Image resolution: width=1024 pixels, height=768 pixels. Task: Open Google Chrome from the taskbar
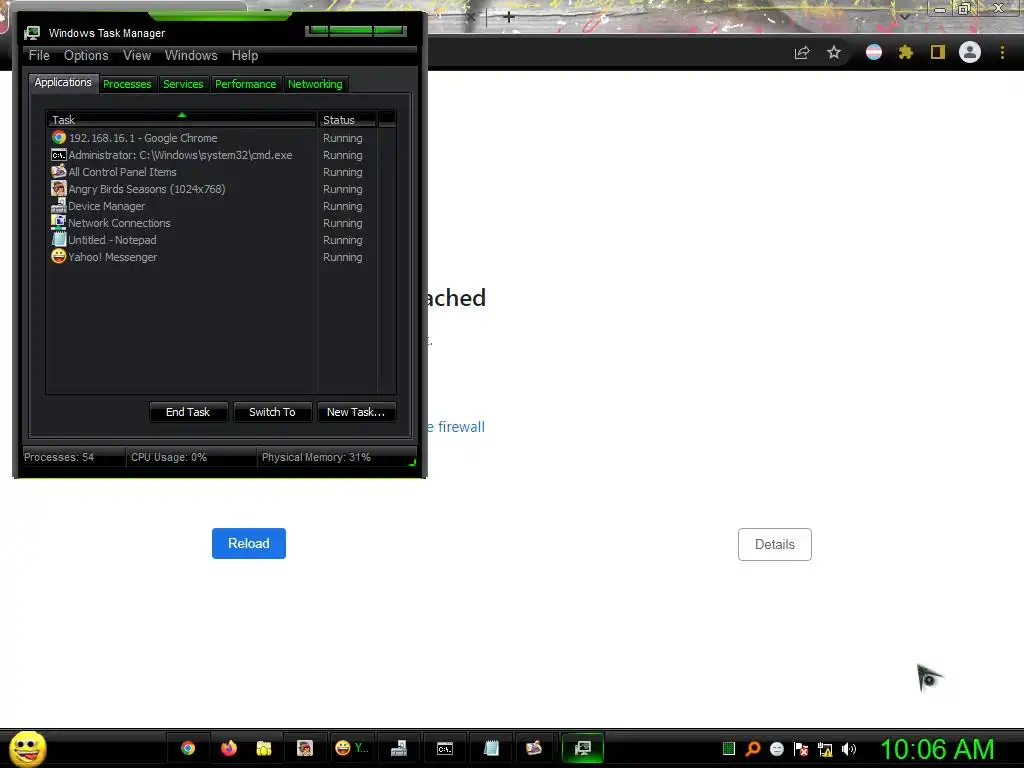pyautogui.click(x=188, y=748)
